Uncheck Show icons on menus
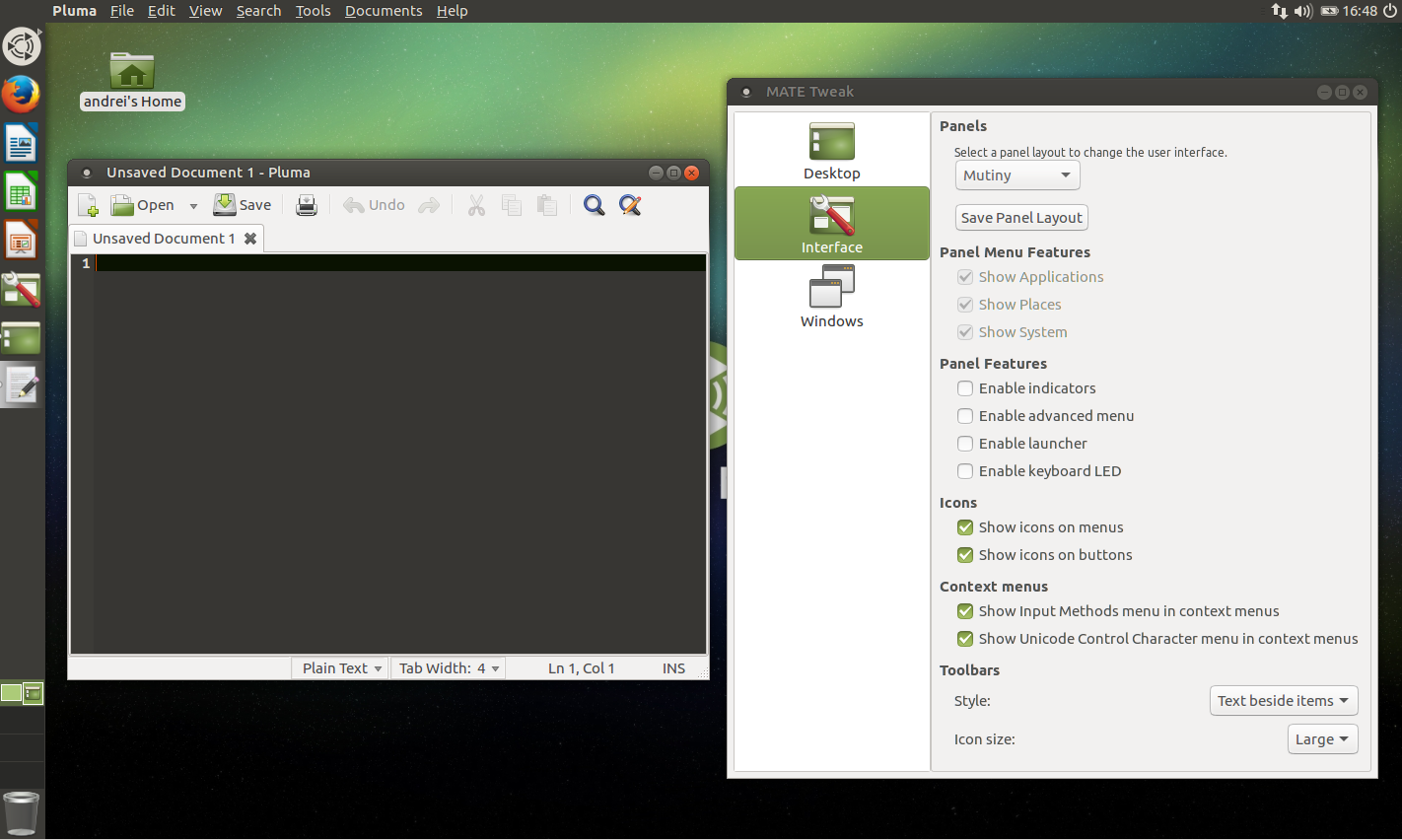The image size is (1402, 840). point(965,527)
